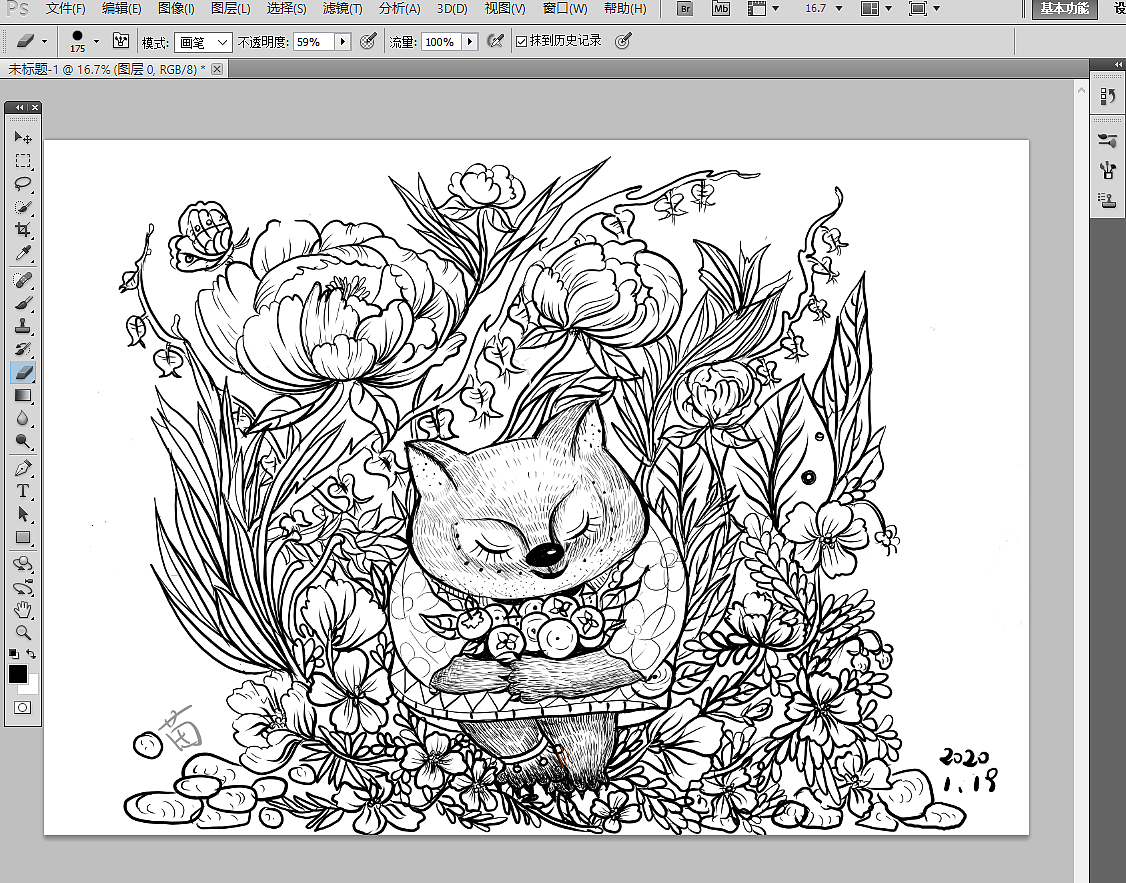Open the 图层(L) menu
Screen dimensions: 1126x883
231,9
